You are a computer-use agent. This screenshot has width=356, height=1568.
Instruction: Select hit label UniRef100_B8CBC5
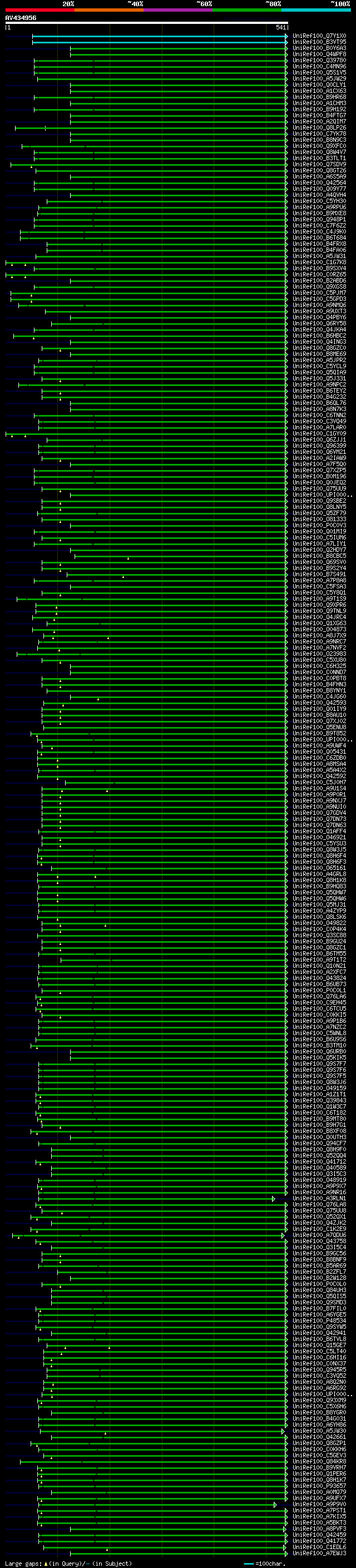[319, 556]
